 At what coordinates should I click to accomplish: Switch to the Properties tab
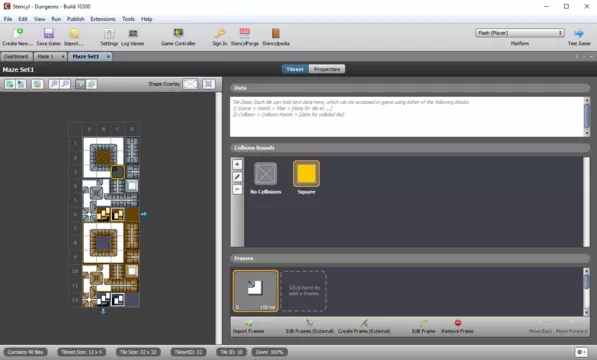pyautogui.click(x=327, y=69)
